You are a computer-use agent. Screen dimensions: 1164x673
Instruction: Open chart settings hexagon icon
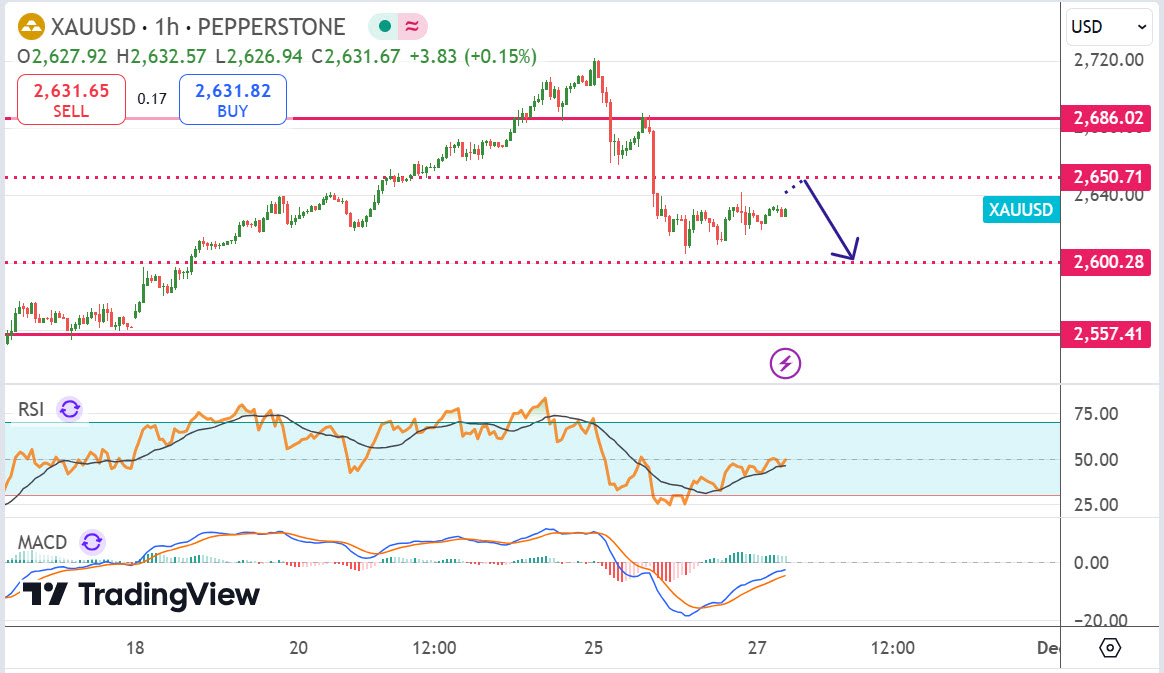pos(1110,648)
